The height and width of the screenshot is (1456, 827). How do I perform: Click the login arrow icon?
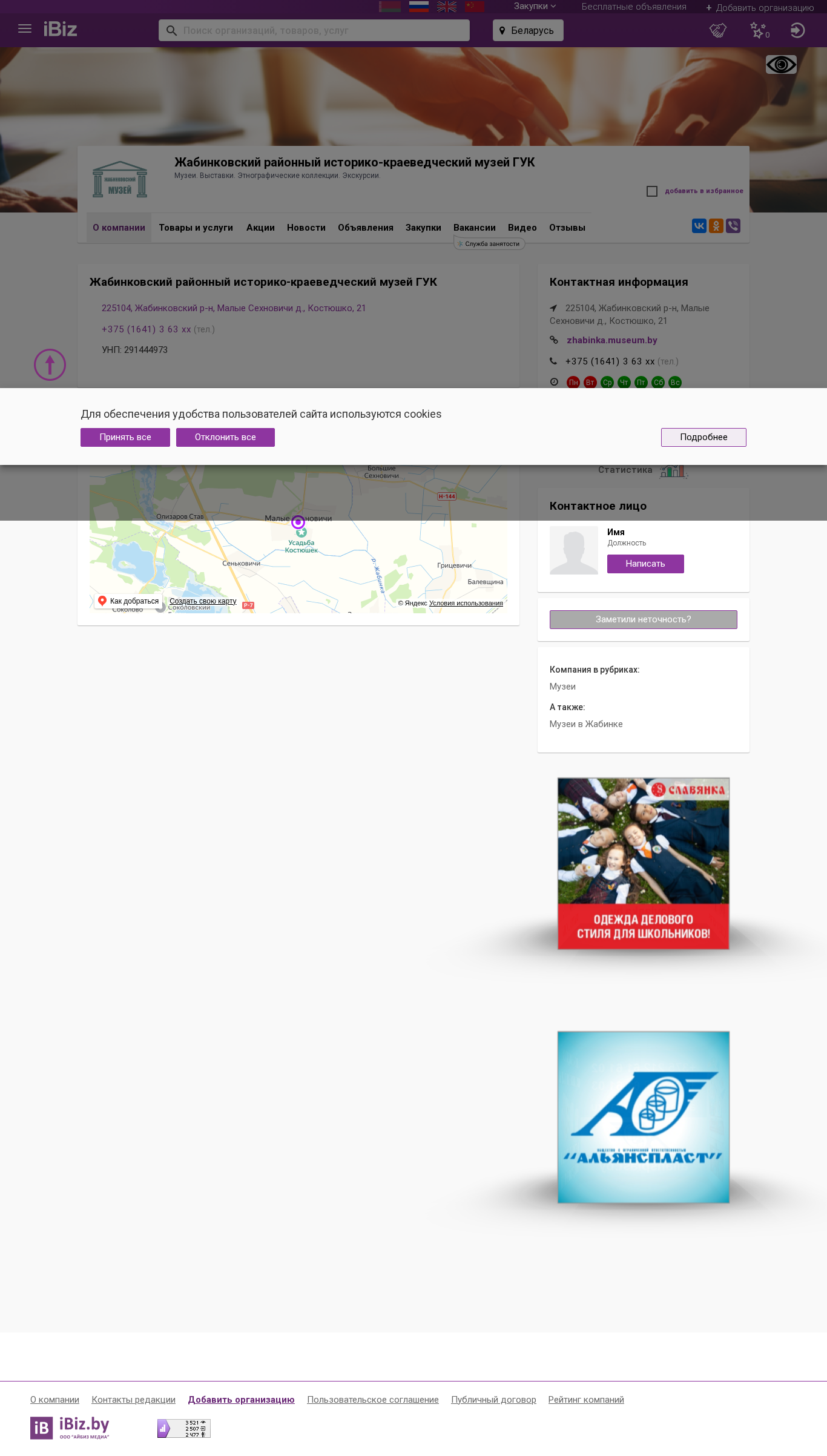point(797,30)
